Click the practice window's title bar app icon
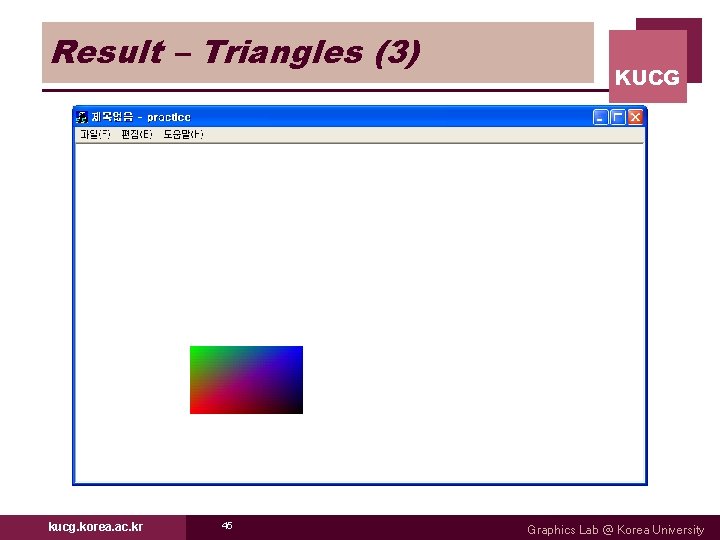 coord(82,117)
